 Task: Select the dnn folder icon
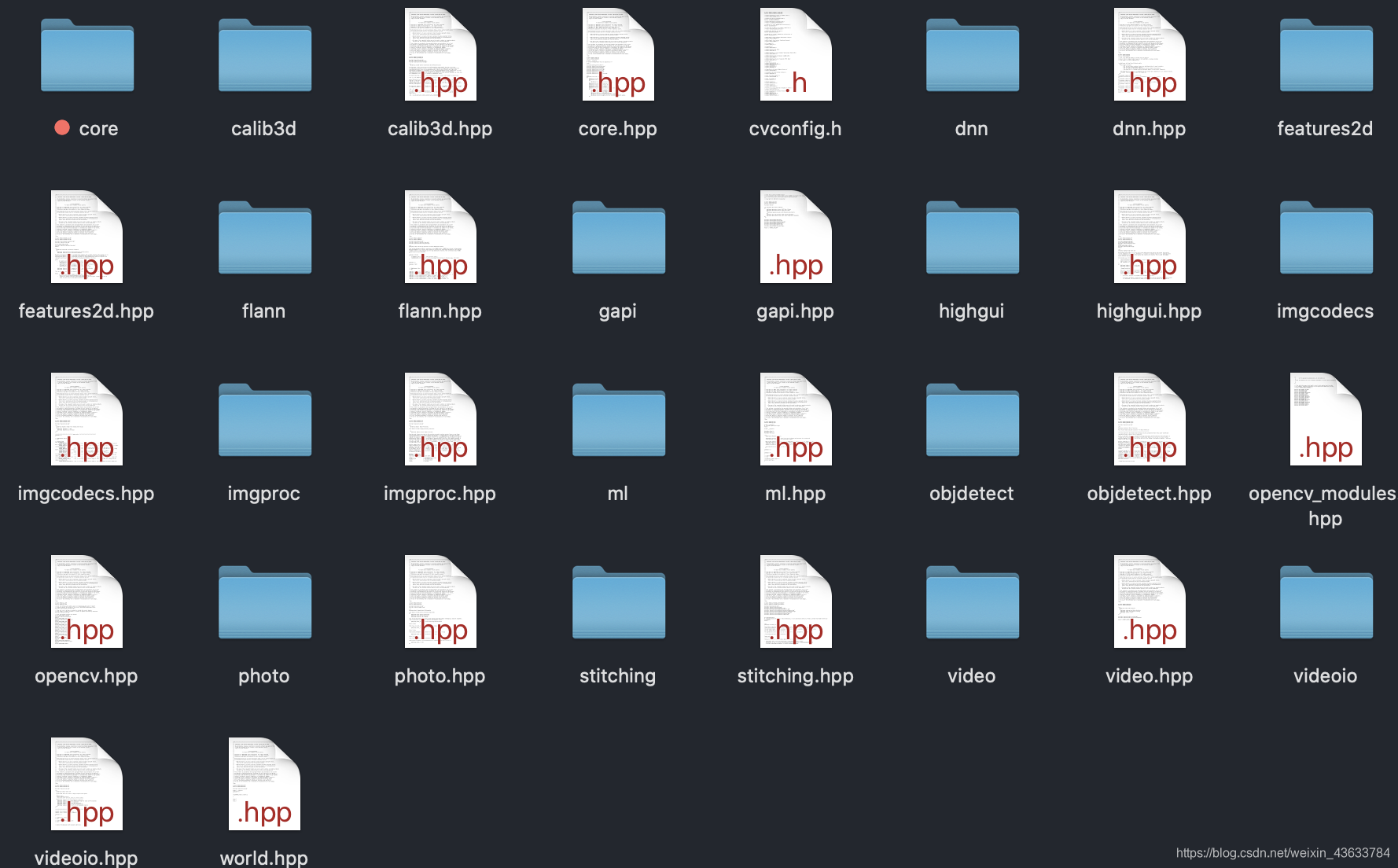(973, 55)
